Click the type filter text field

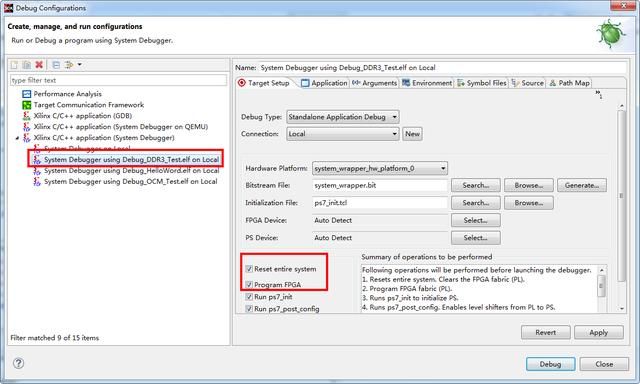tap(118, 80)
